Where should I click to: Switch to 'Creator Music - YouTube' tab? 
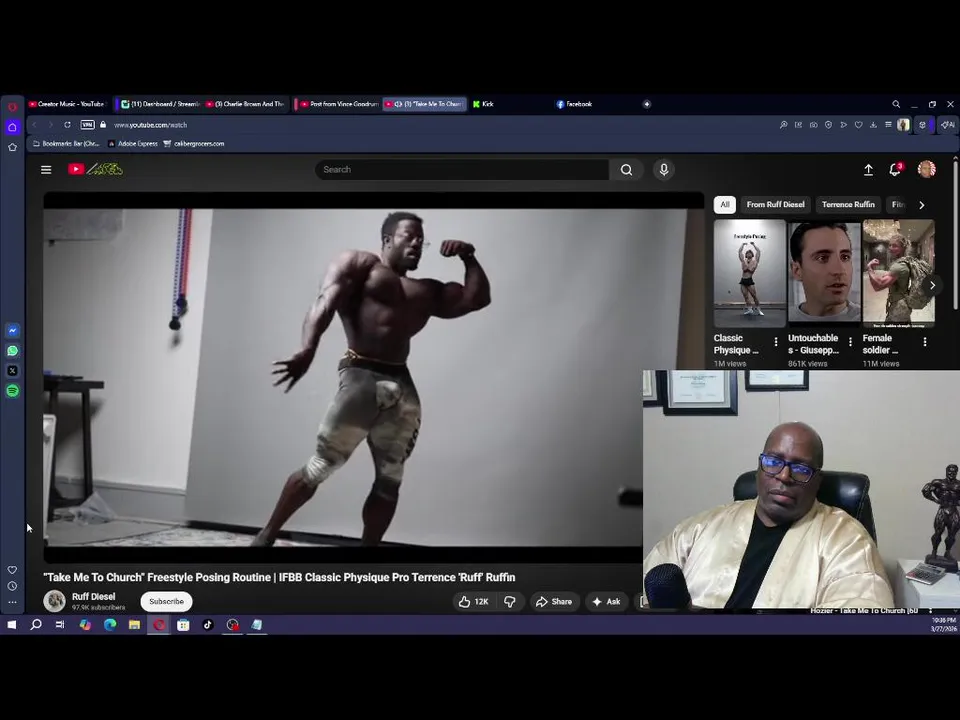[x=67, y=104]
